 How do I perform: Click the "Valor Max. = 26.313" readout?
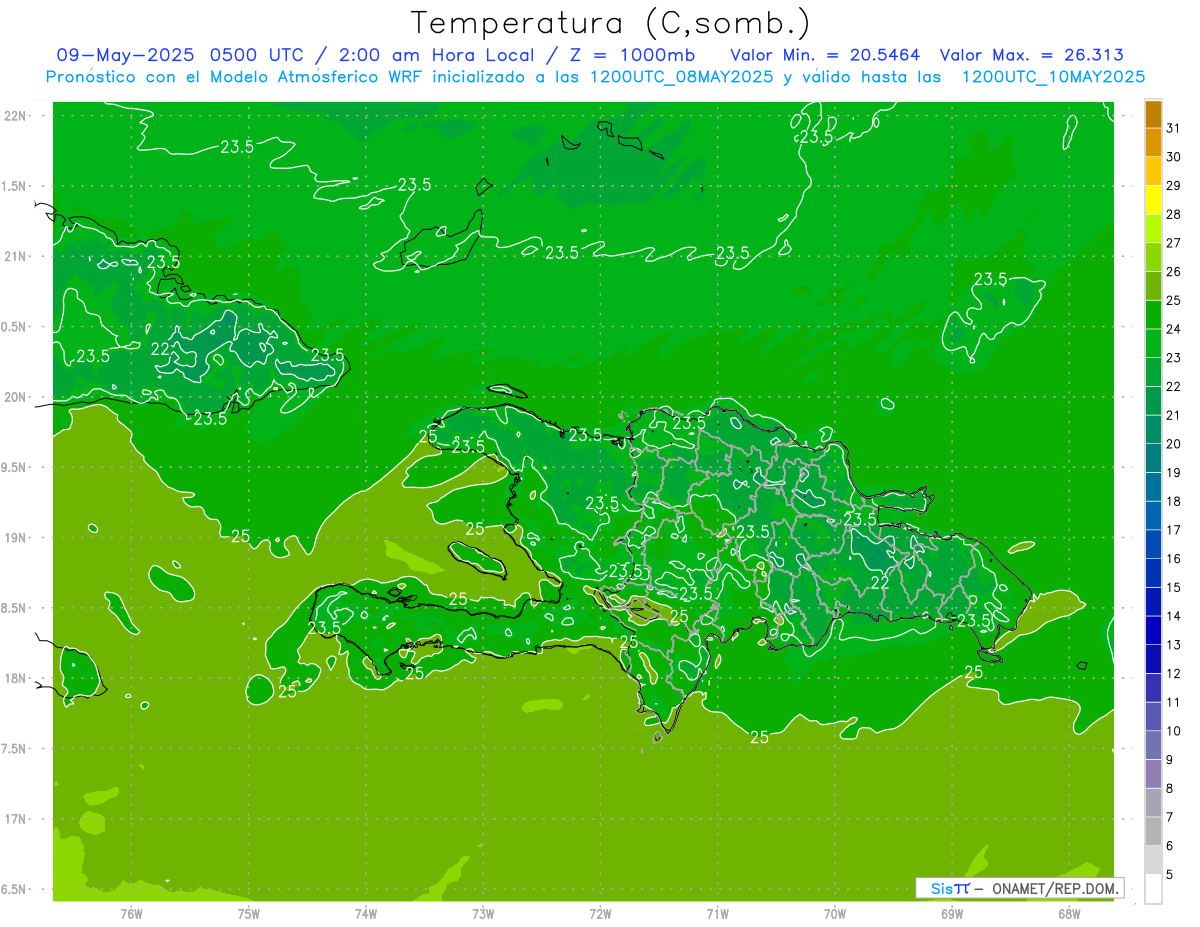point(1031,55)
